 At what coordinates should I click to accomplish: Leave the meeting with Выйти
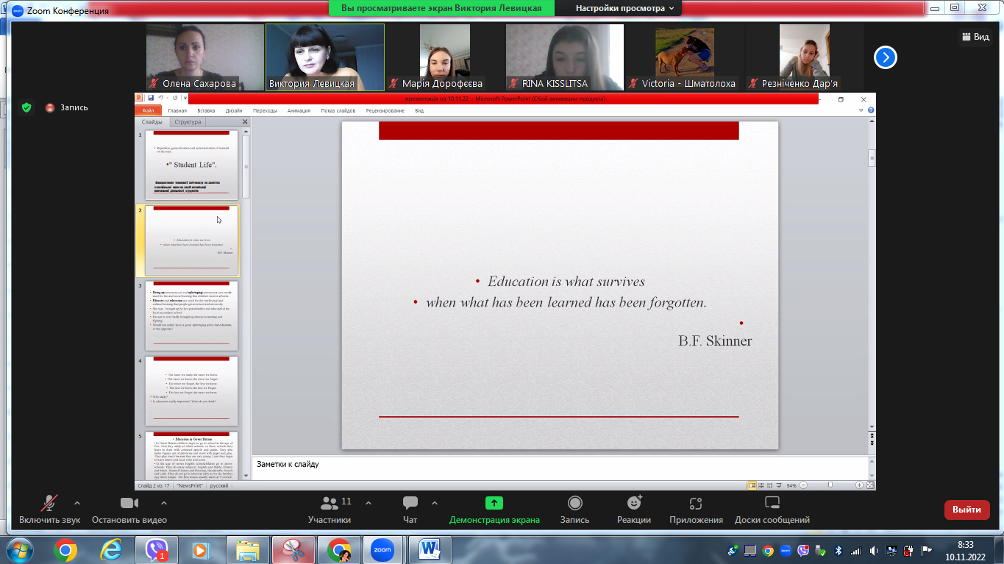pos(966,510)
